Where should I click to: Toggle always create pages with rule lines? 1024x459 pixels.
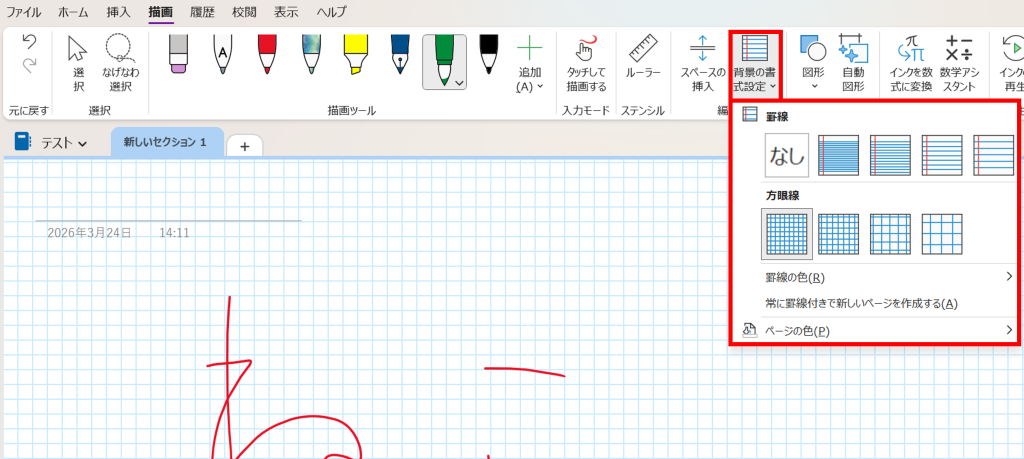(x=861, y=304)
